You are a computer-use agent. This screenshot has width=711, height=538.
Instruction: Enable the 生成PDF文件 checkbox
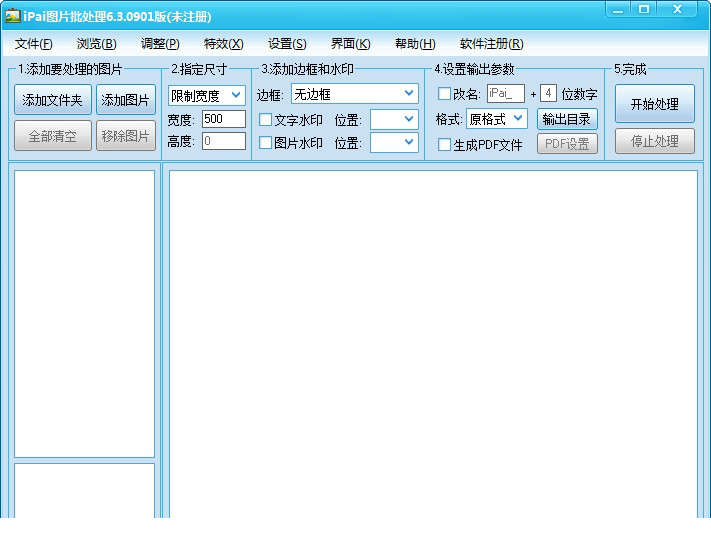point(444,145)
